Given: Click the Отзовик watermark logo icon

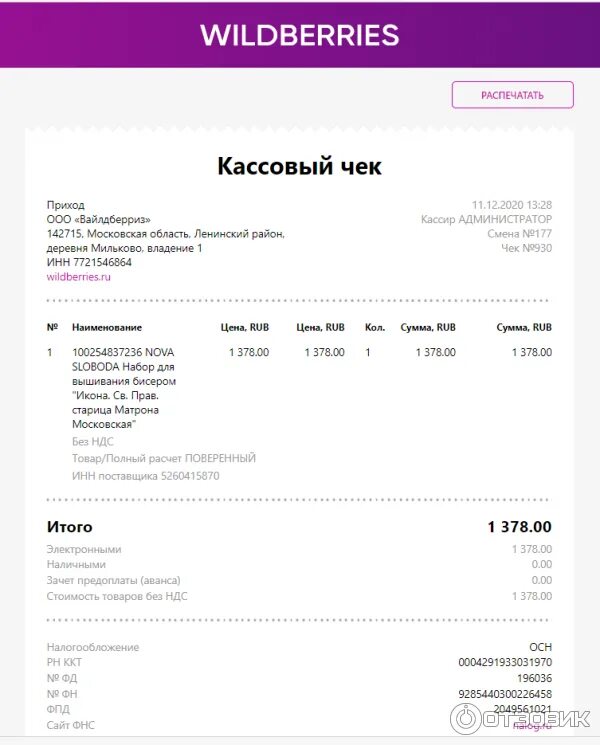Looking at the screenshot, I should pyautogui.click(x=465, y=719).
